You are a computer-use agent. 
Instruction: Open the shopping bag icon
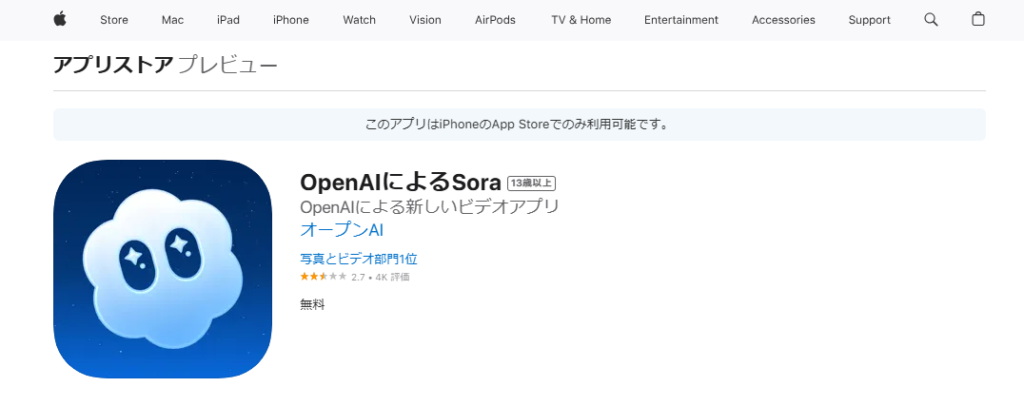click(978, 20)
